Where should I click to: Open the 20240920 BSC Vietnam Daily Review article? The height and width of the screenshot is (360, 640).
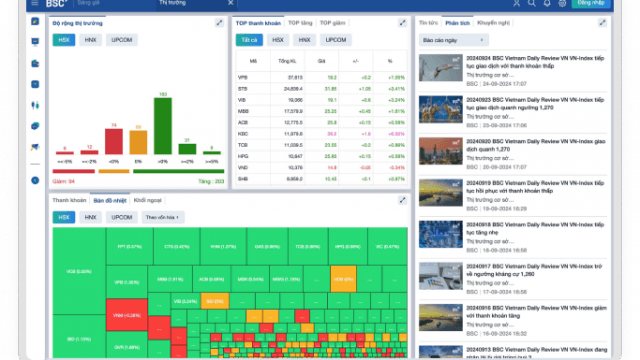pos(535,145)
